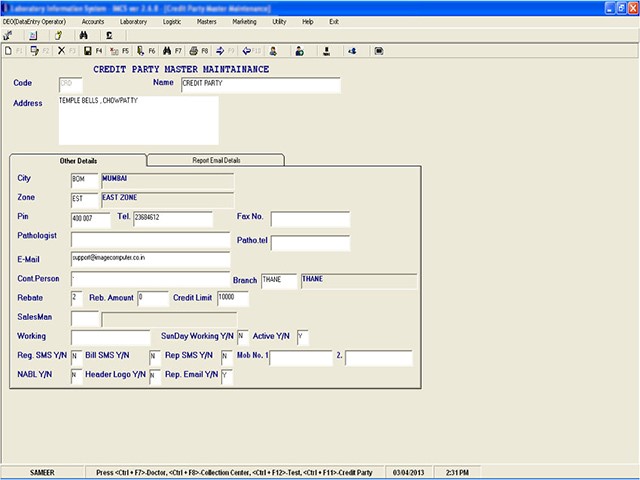The width and height of the screenshot is (640, 480).
Task: Click the Credit Limit field 10000
Action: 233,298
